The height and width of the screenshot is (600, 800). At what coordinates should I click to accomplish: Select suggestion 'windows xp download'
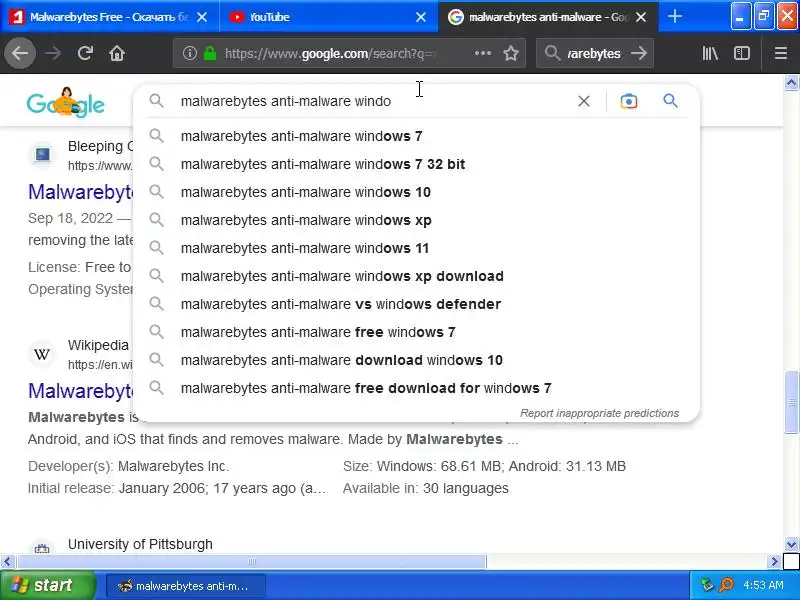416,276
